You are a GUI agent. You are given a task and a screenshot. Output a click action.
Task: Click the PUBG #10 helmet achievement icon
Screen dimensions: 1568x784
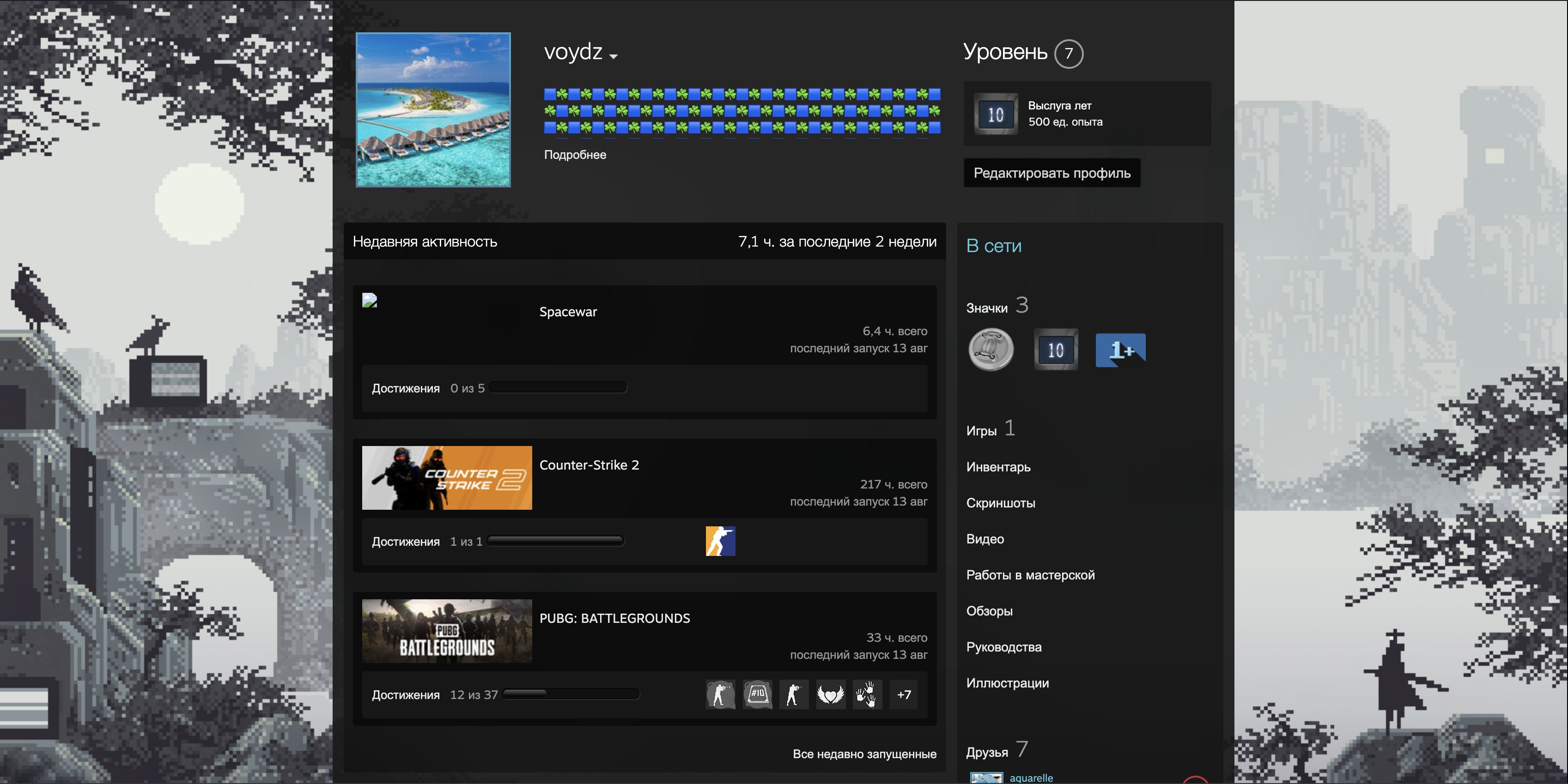[757, 694]
